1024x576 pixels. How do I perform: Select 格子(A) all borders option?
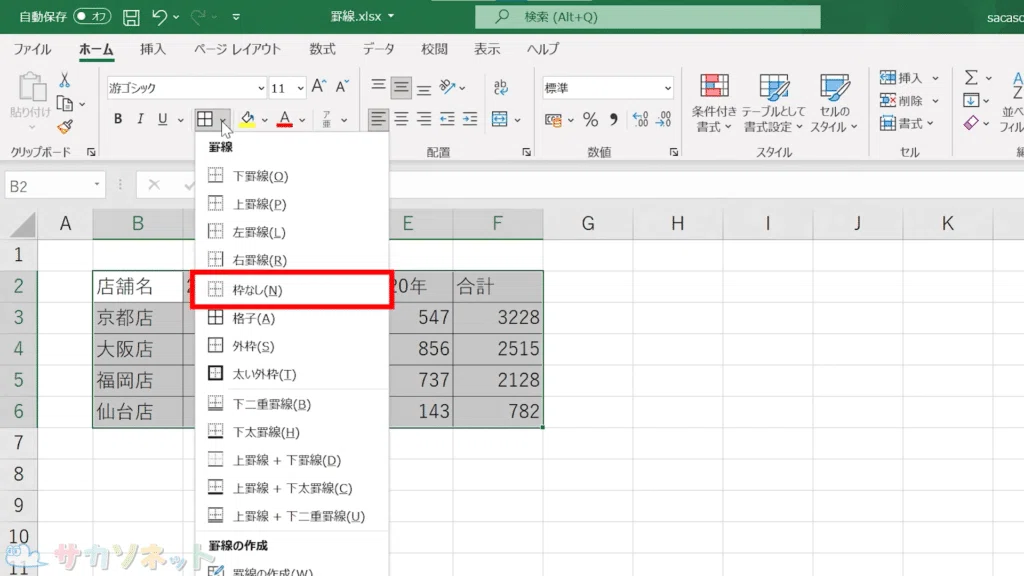click(292, 318)
